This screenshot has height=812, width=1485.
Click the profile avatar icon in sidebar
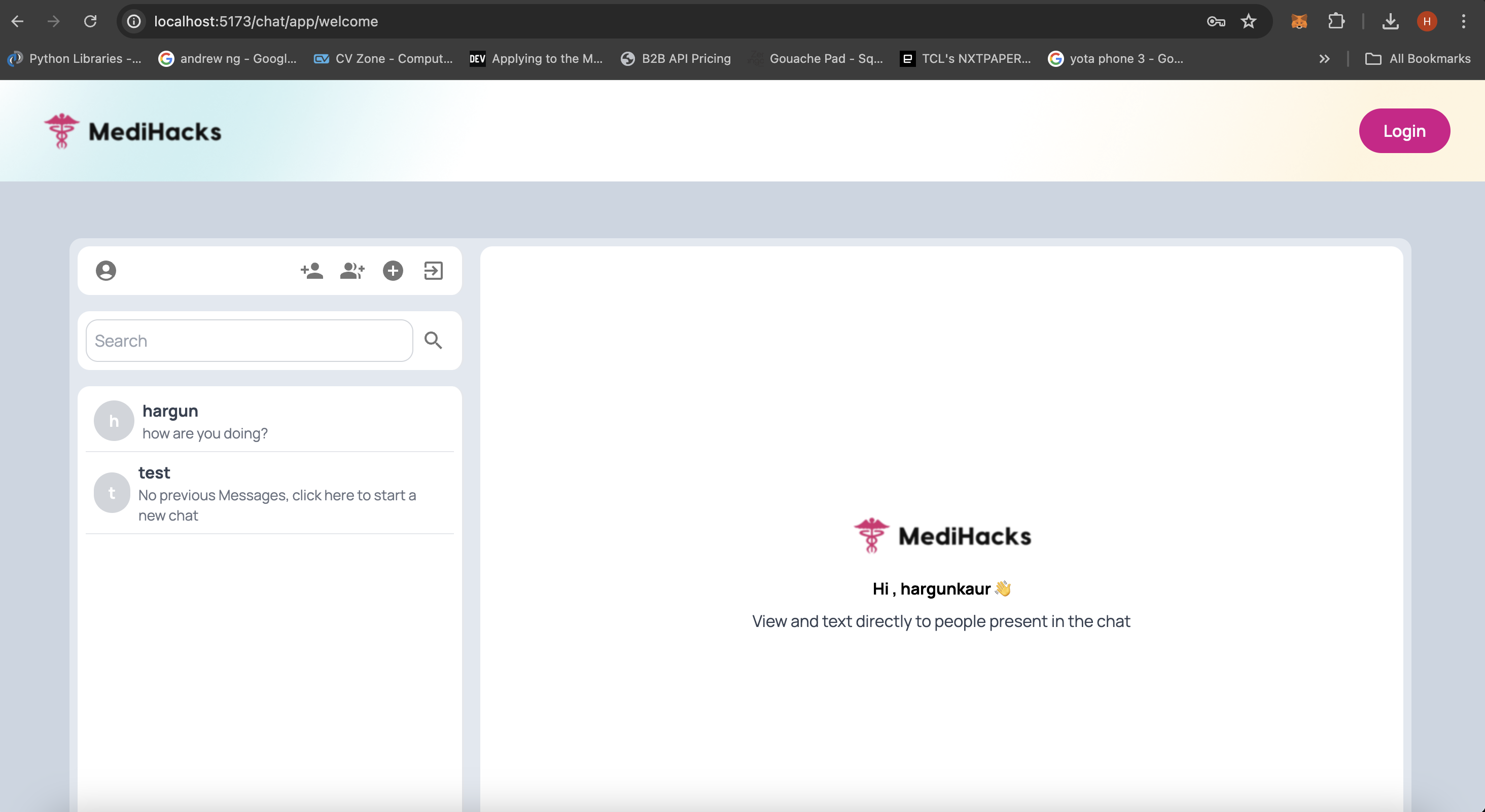click(x=105, y=270)
